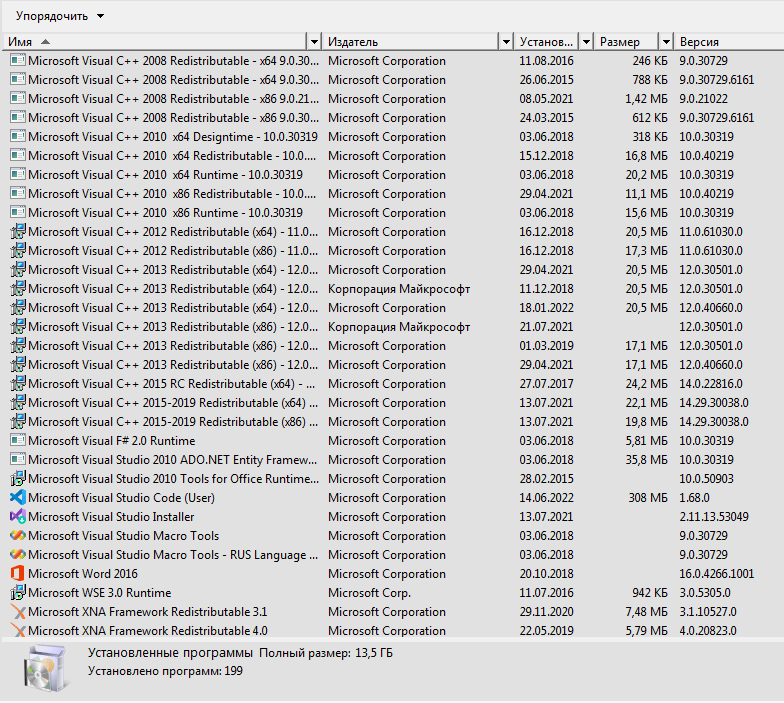Open the Установлено column filter arrow
Image resolution: width=784 pixels, height=703 pixels.
click(x=586, y=42)
